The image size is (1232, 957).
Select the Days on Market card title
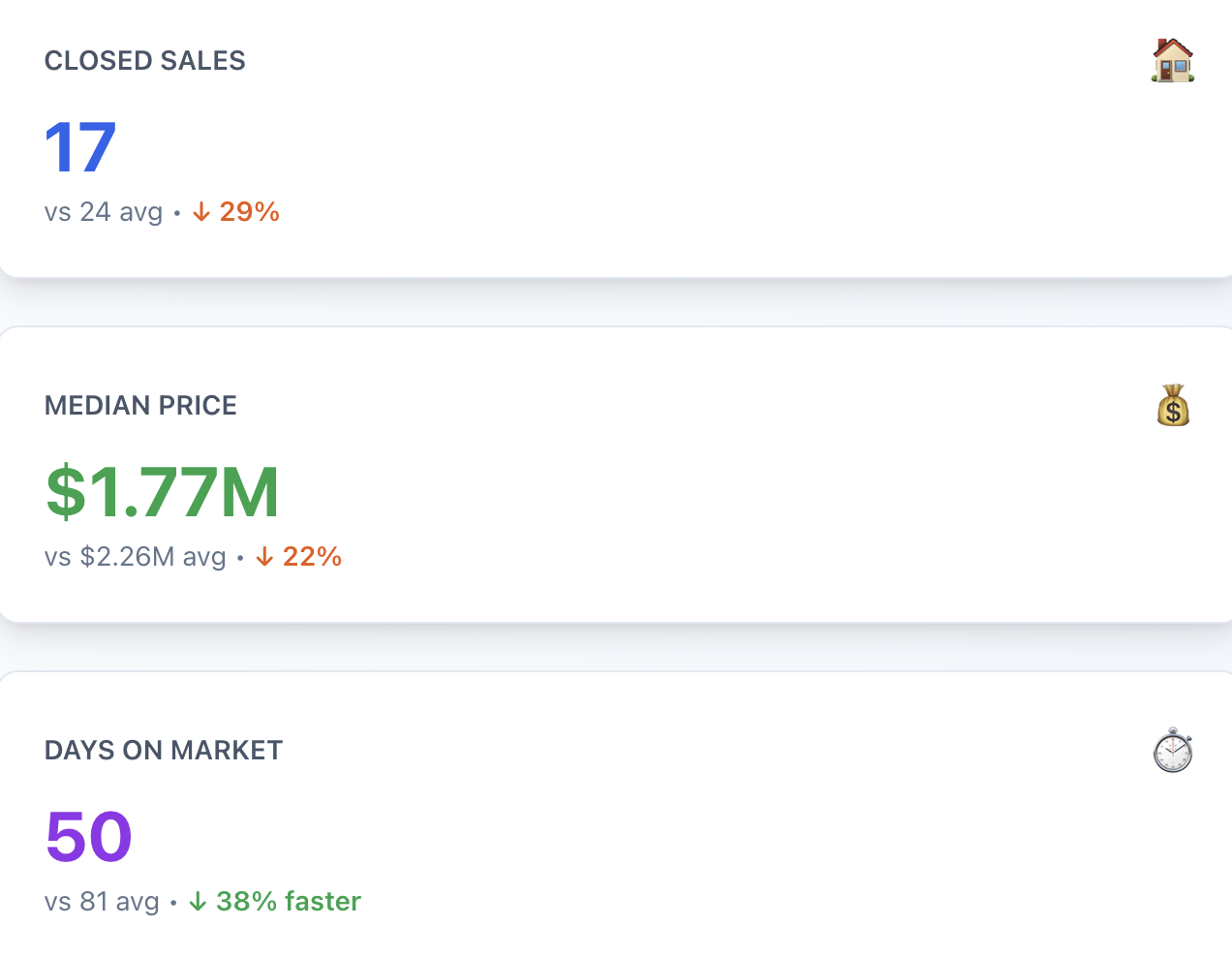click(164, 751)
